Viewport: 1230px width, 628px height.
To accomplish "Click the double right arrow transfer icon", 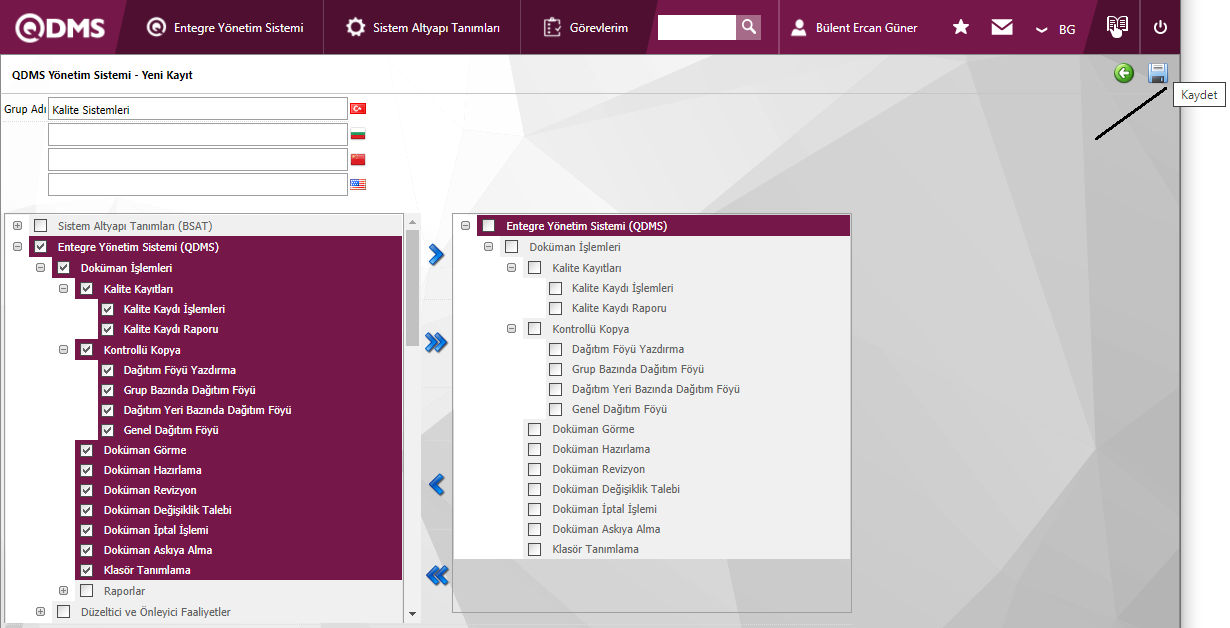I will tap(436, 343).
